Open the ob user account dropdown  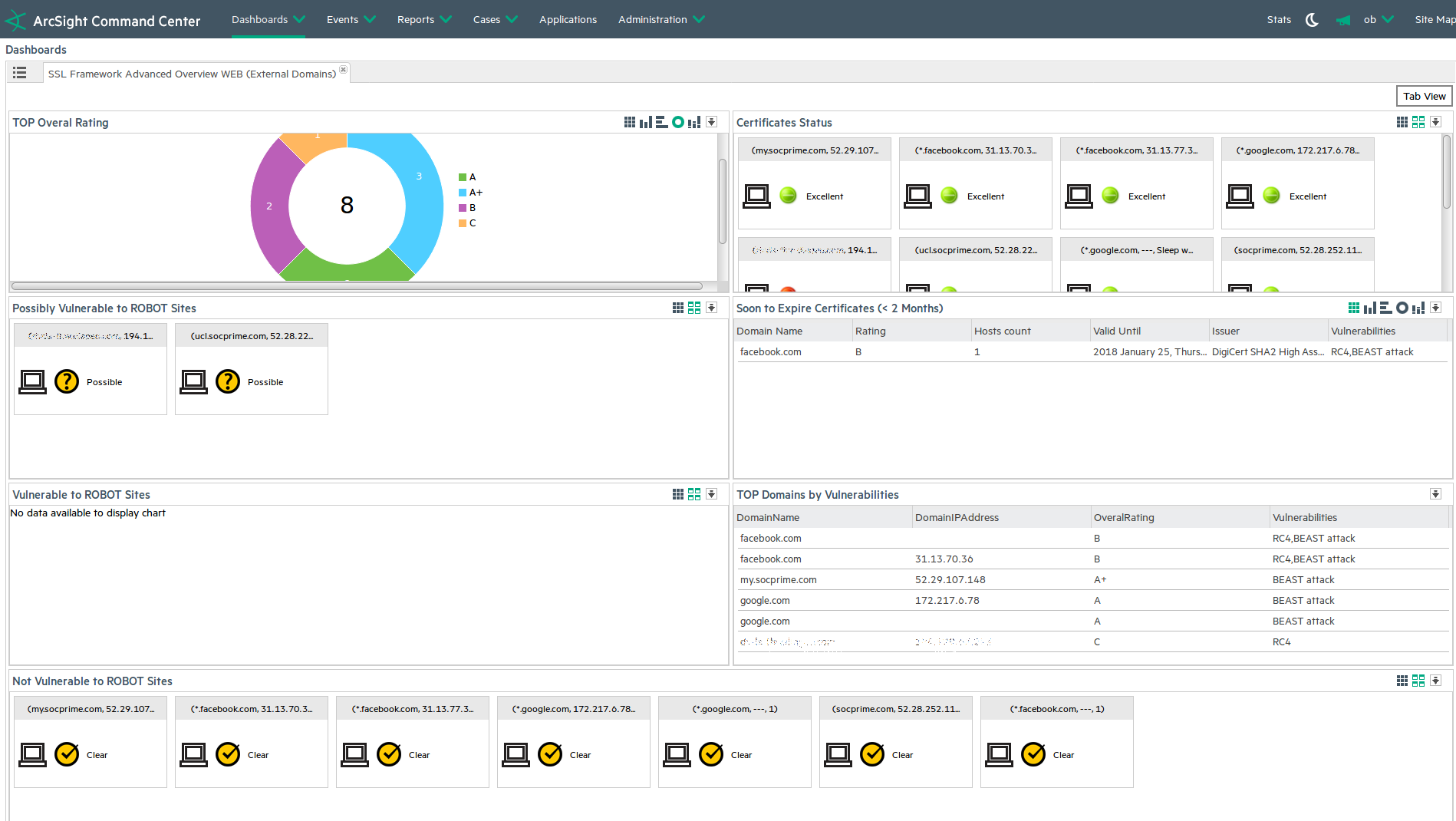click(x=1378, y=20)
